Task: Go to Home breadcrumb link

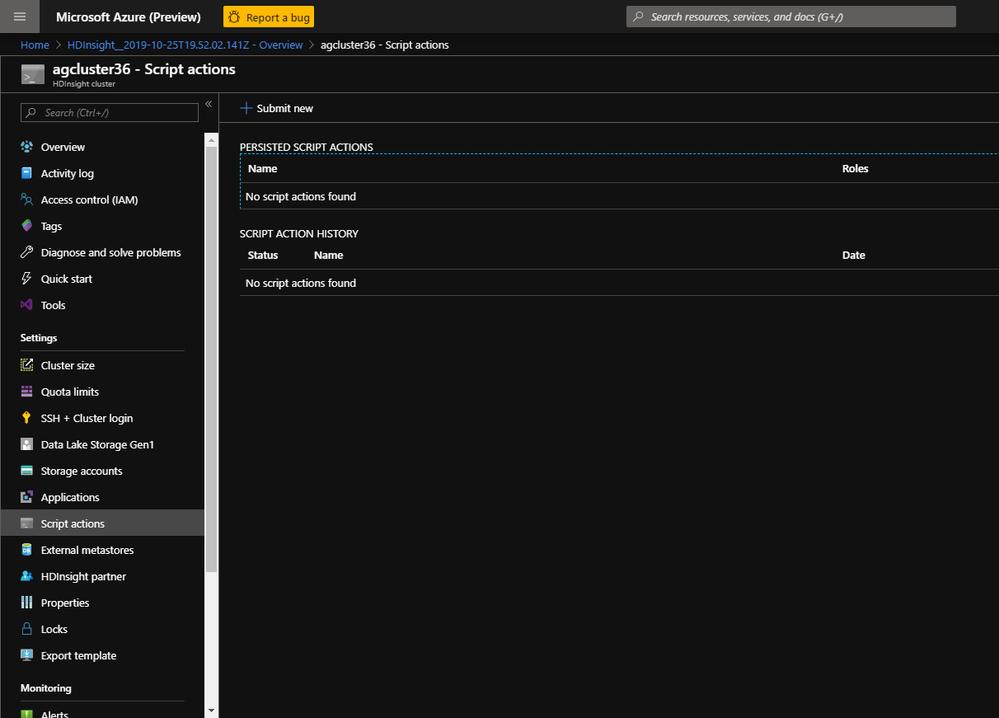Action: [34, 45]
